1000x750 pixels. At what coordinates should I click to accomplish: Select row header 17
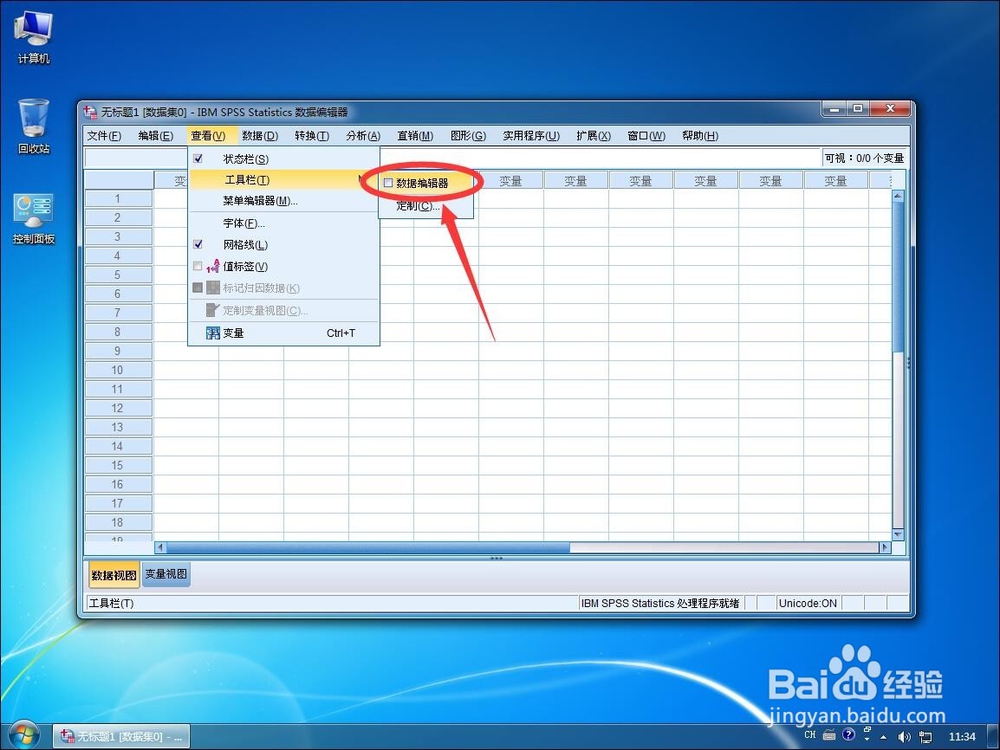coord(119,503)
